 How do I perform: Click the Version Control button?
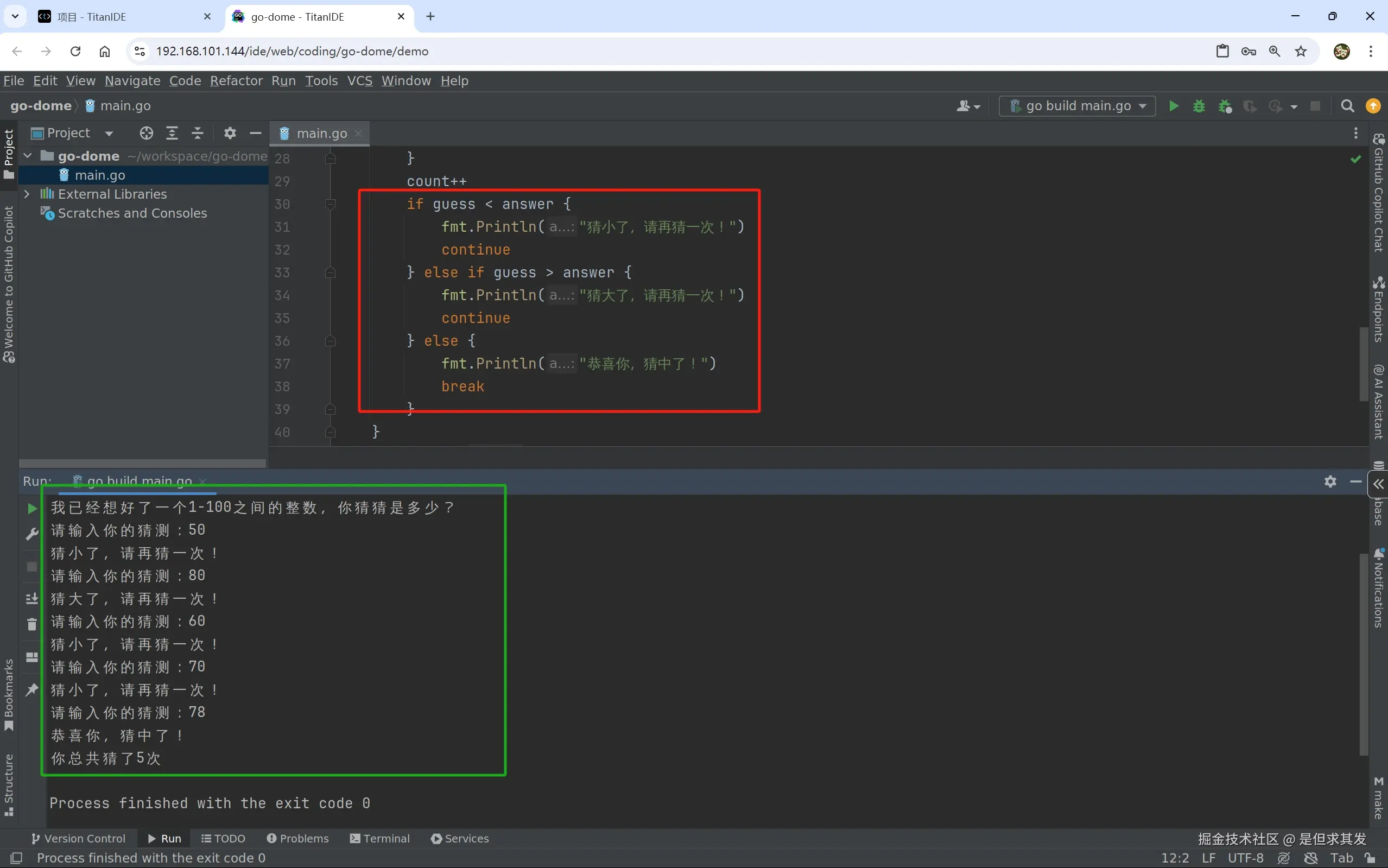pos(78,838)
